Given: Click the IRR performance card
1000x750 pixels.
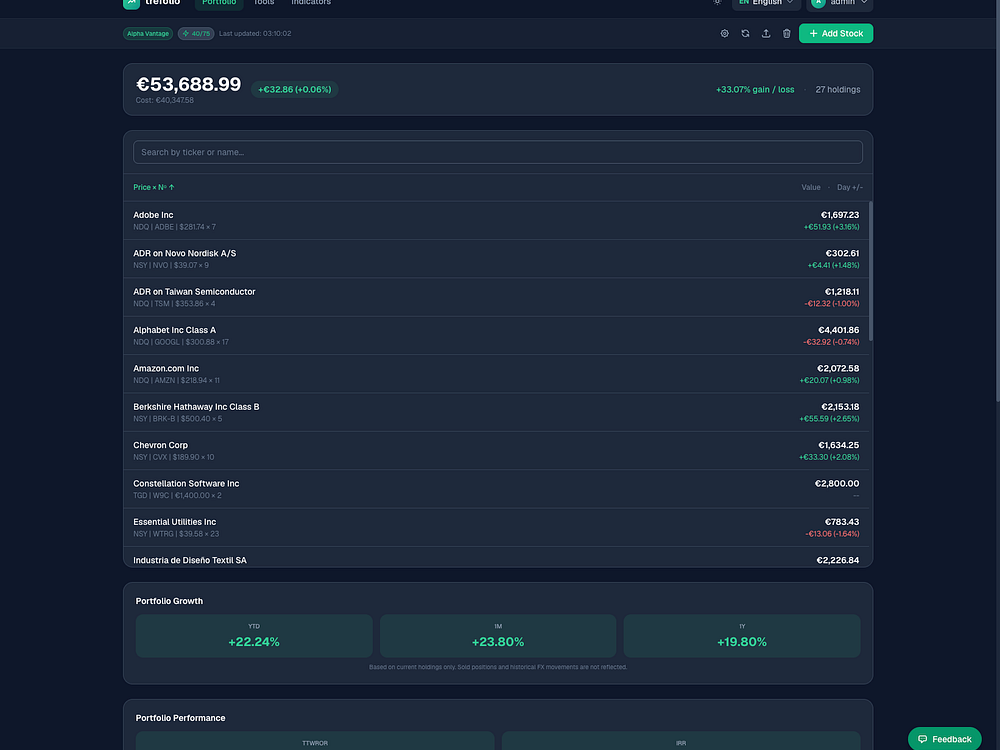Looking at the screenshot, I should 681,741.
